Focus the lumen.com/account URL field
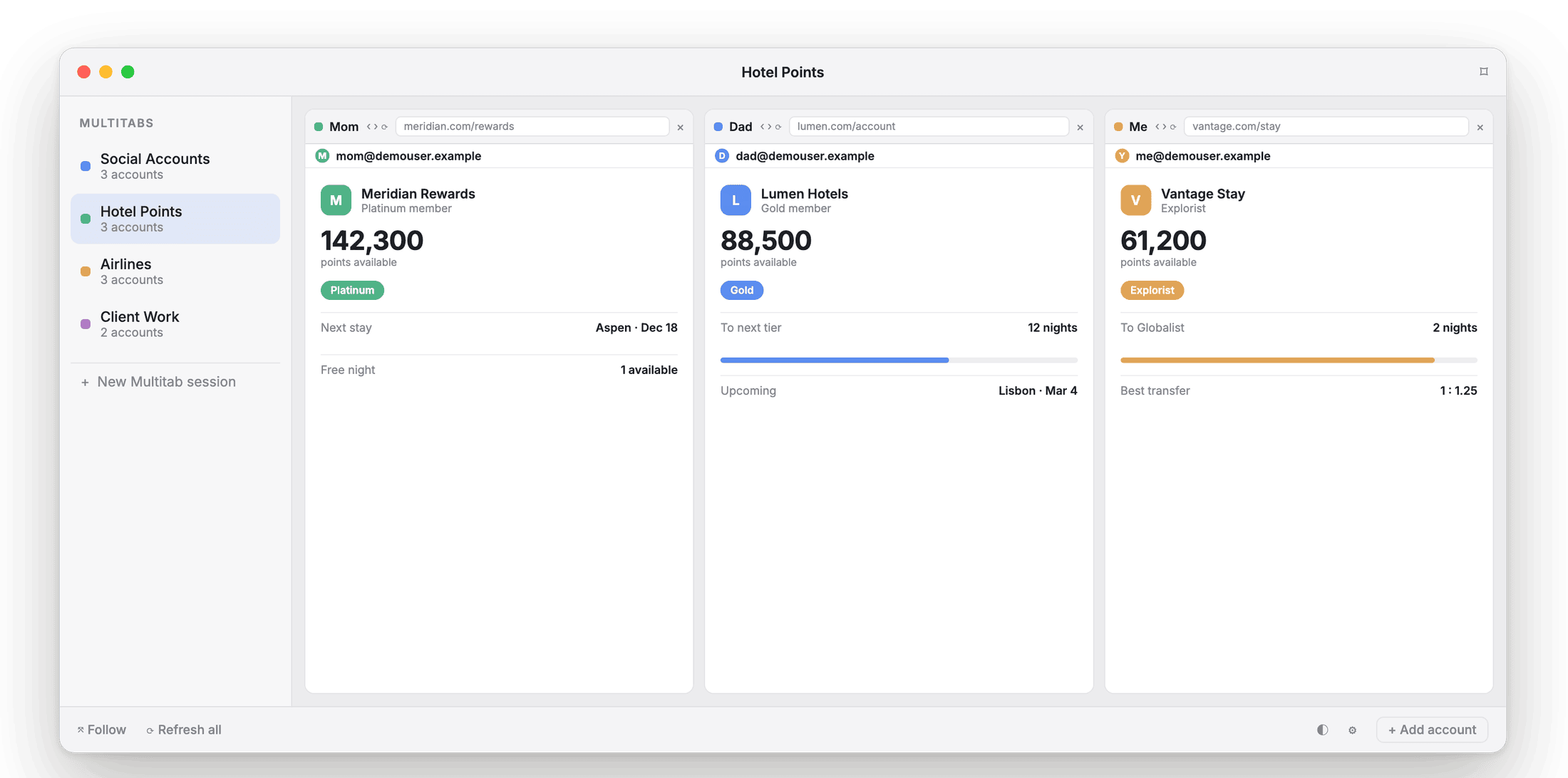This screenshot has height=778, width=1568. click(x=929, y=126)
